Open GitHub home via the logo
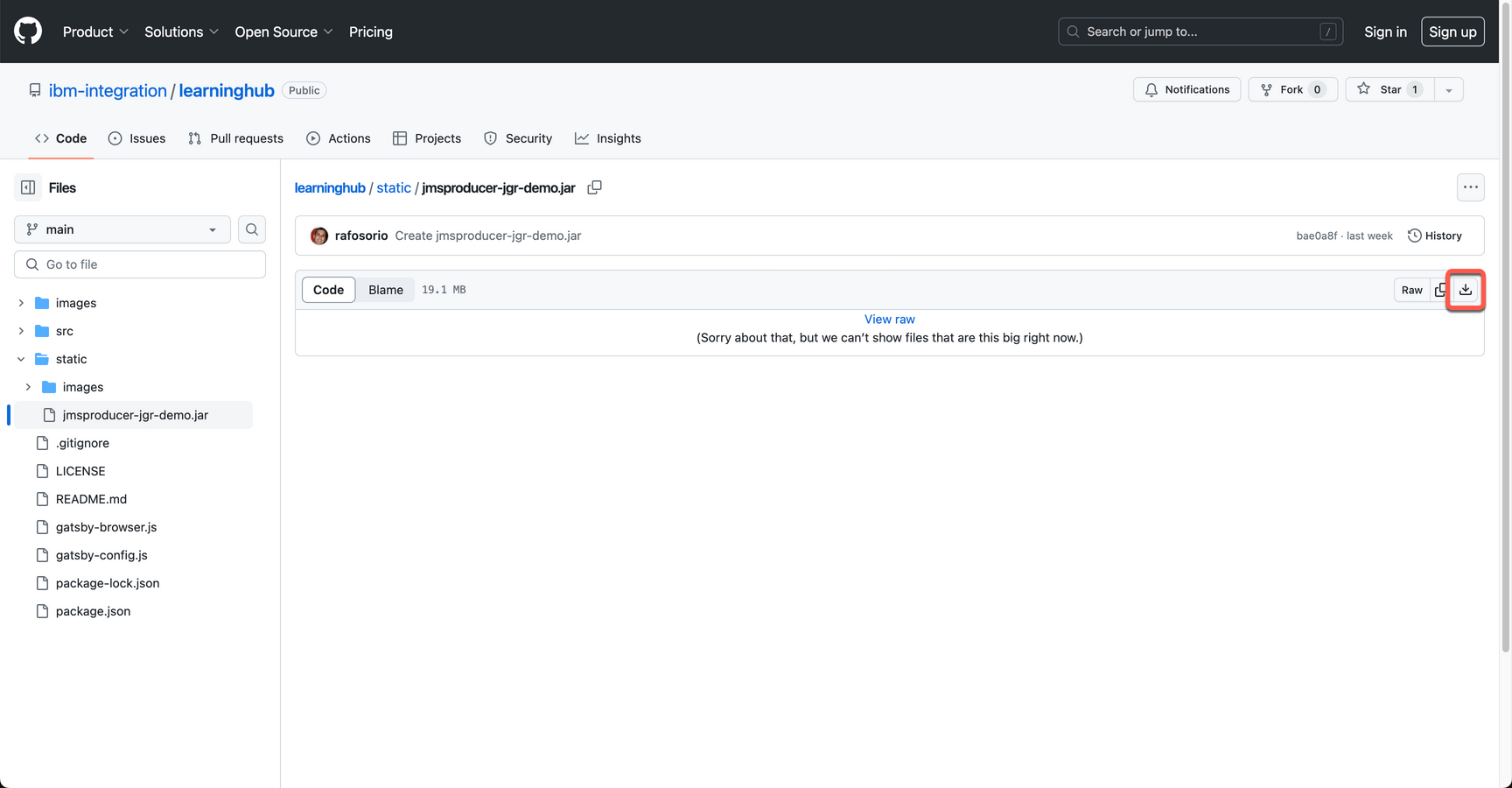This screenshot has height=788, width=1512. (27, 31)
